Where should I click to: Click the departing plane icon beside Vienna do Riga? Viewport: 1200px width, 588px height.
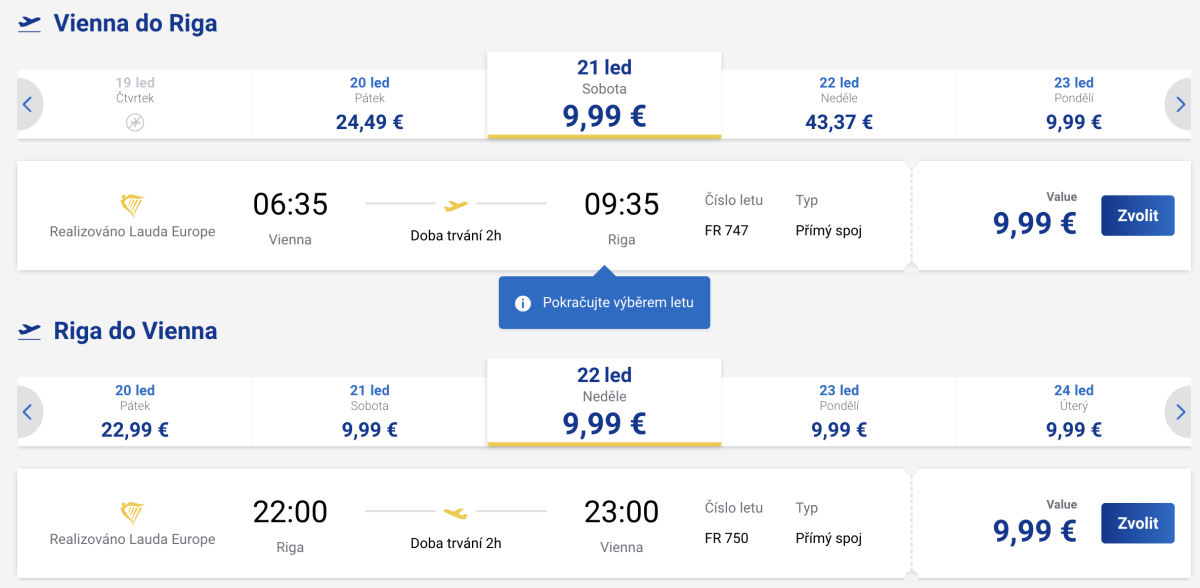click(x=29, y=23)
